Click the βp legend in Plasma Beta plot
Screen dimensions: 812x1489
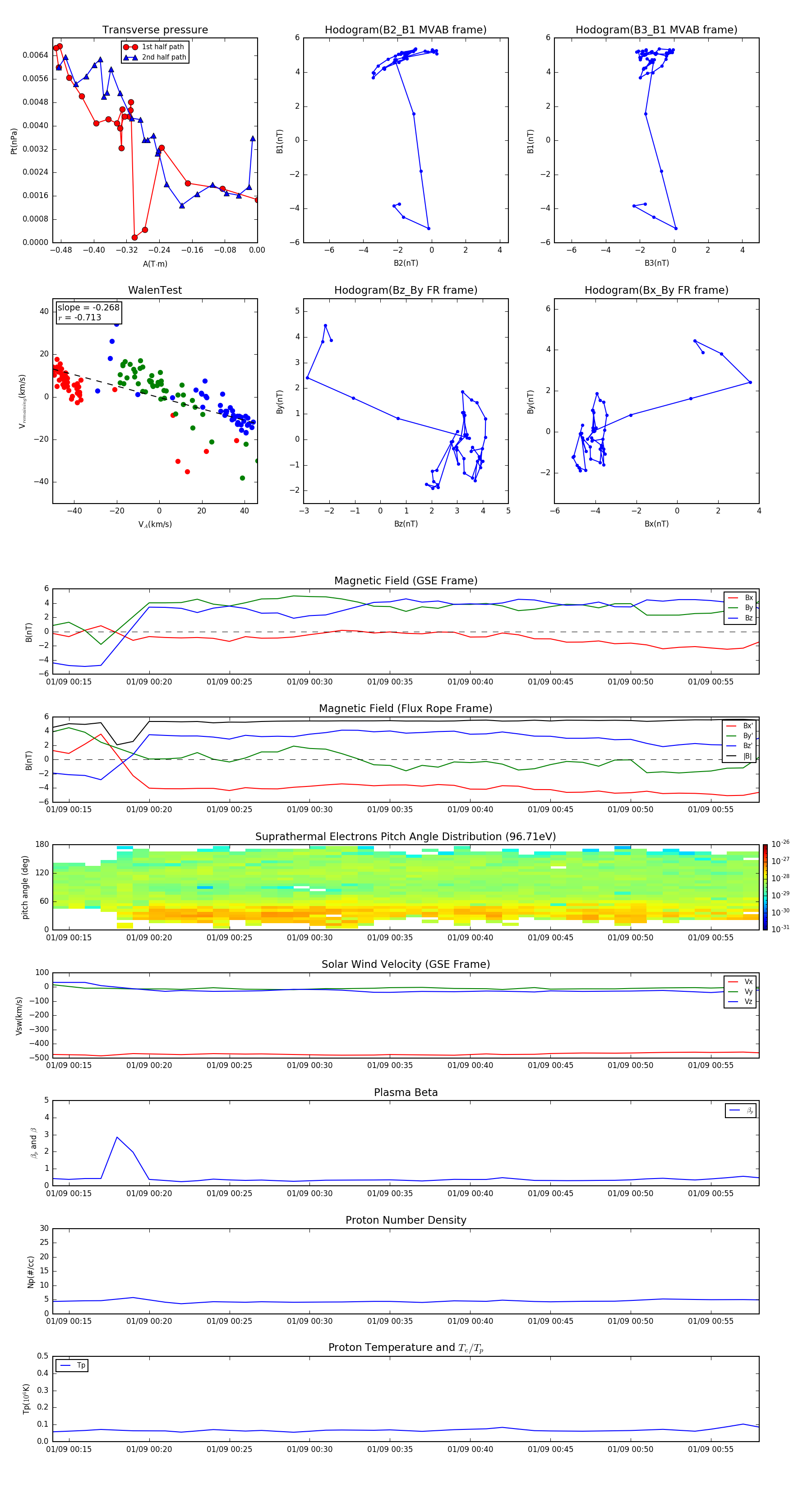point(741,1110)
